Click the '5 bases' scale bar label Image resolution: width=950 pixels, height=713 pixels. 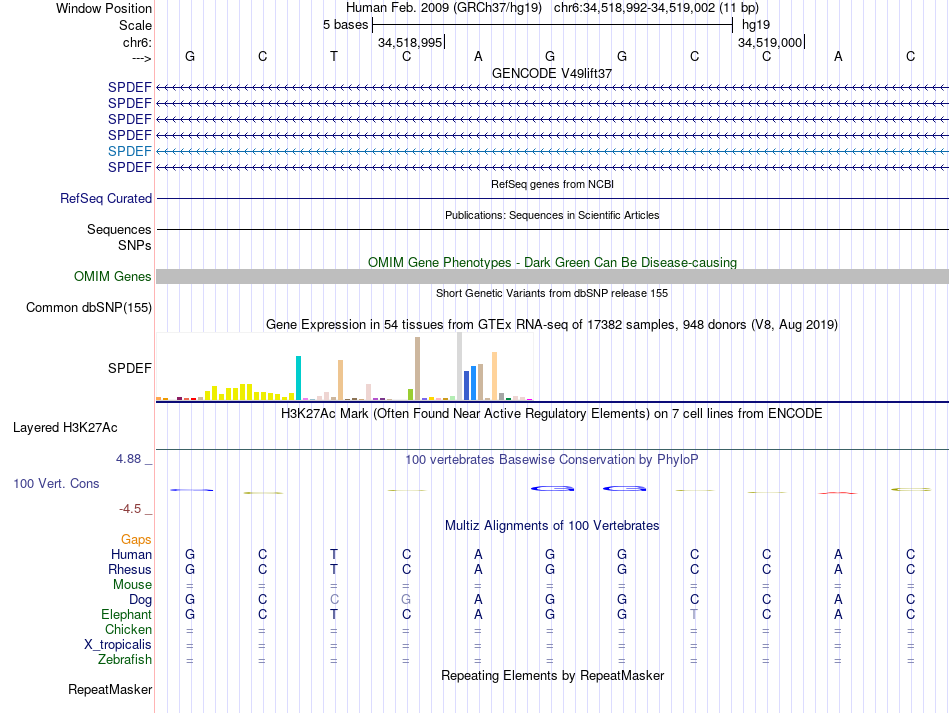345,25
